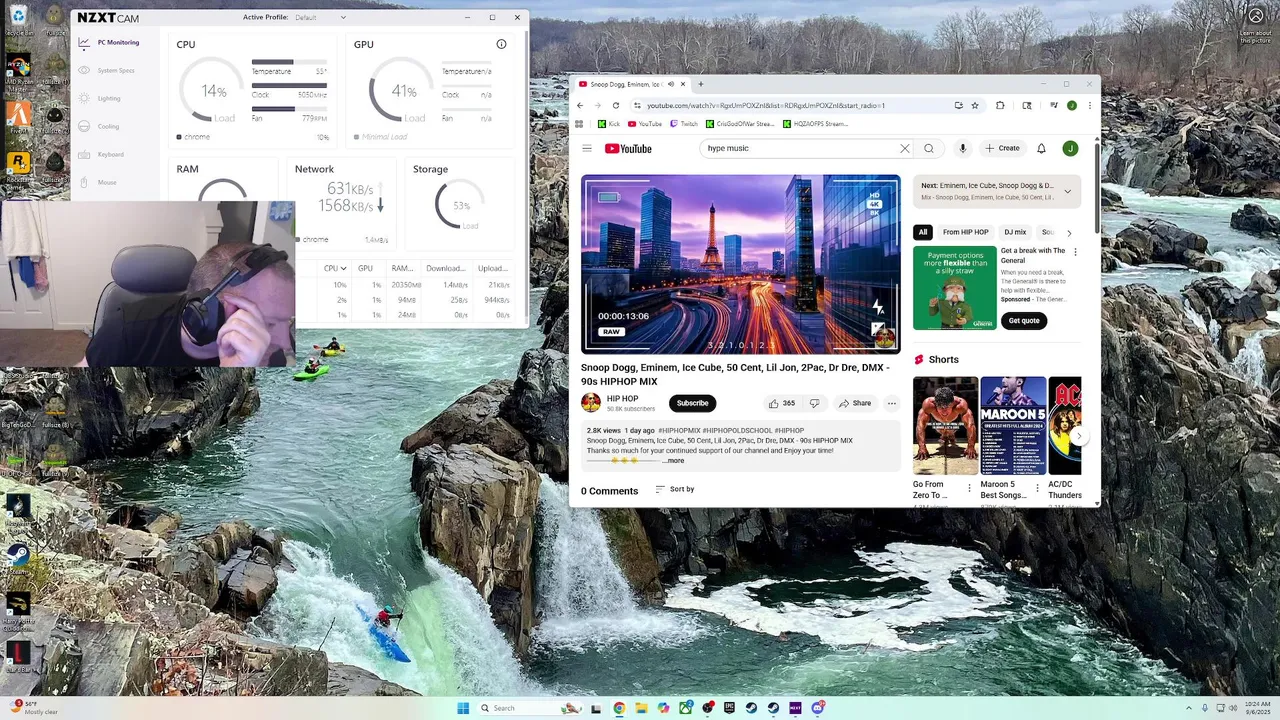Open the YouTube account avatar J
1280x720 pixels.
[1070, 148]
